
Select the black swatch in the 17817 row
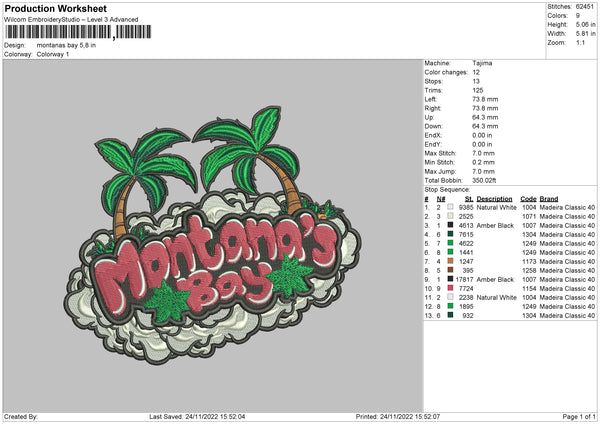pos(450,279)
